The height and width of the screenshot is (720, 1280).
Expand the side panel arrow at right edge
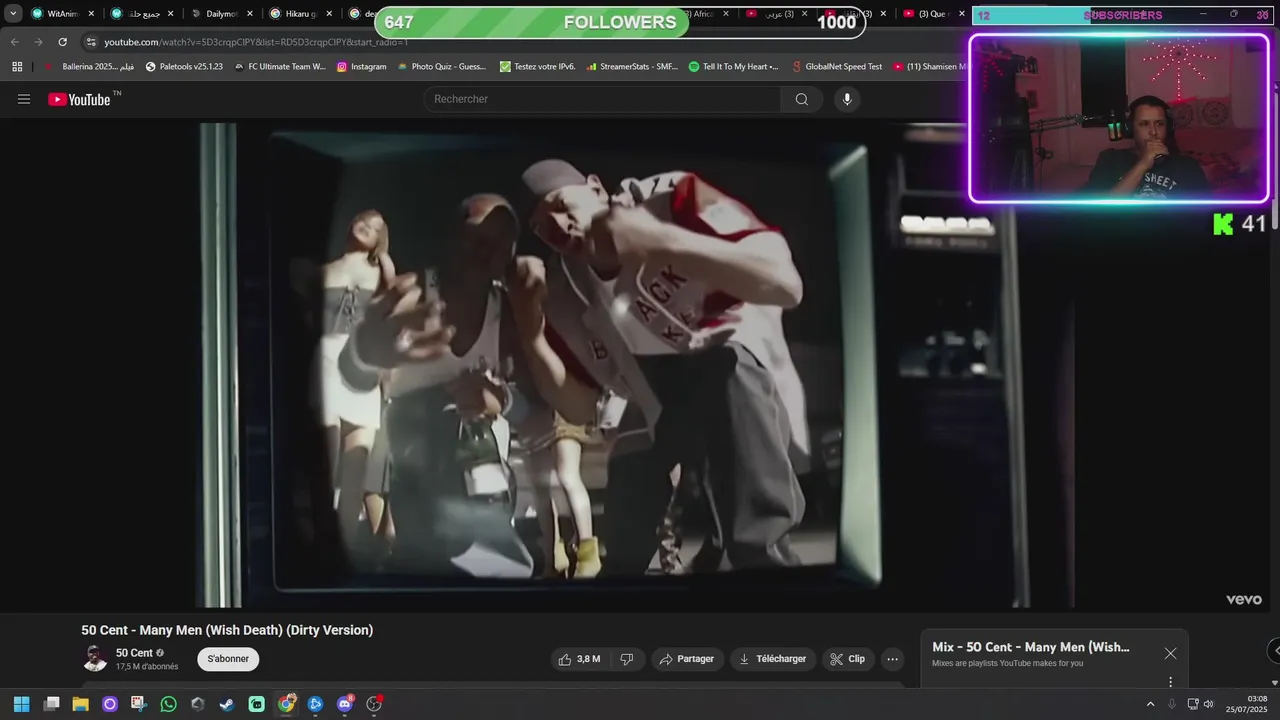pos(1275,651)
